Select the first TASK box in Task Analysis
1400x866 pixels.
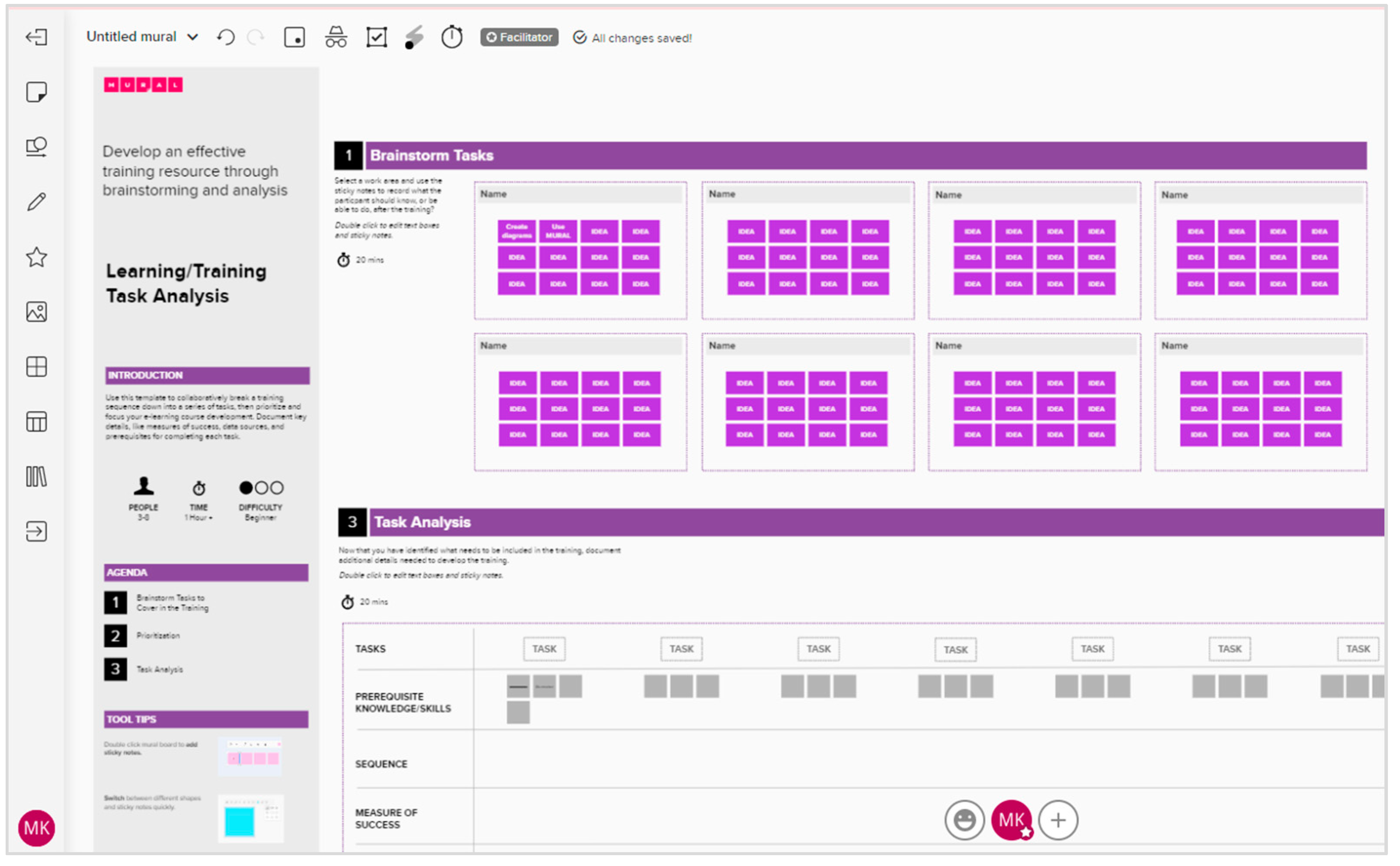coord(544,649)
